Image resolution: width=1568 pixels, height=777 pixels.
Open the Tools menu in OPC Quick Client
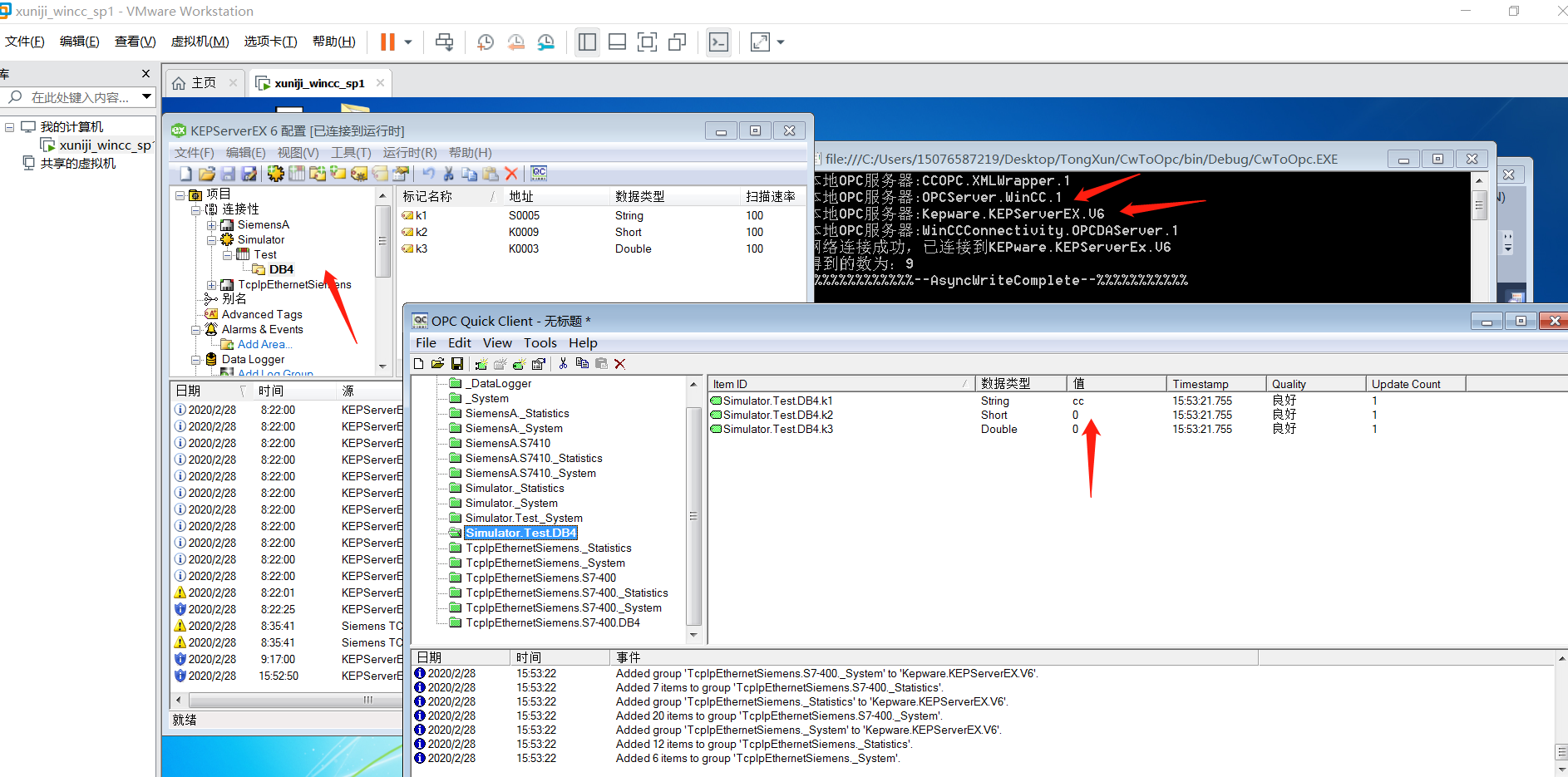pos(540,342)
